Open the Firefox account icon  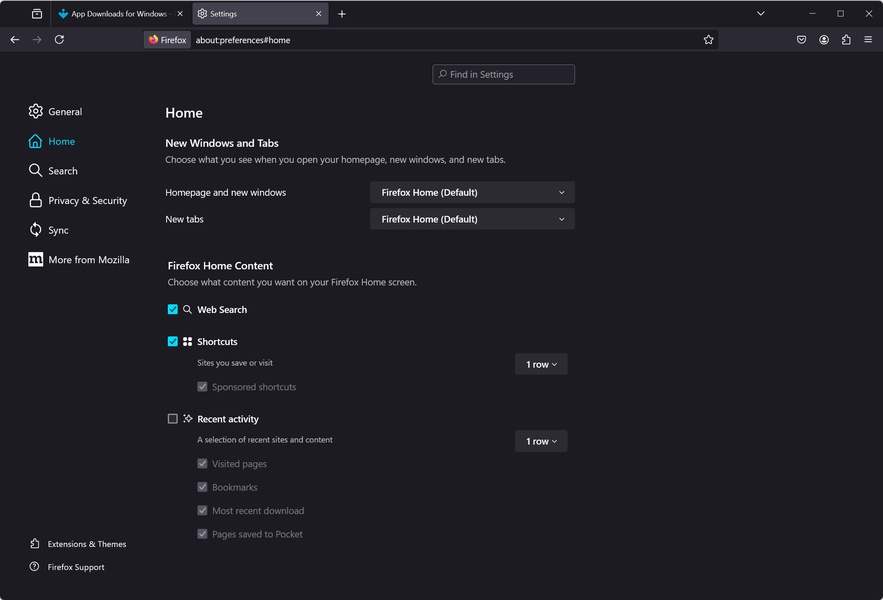coord(824,40)
